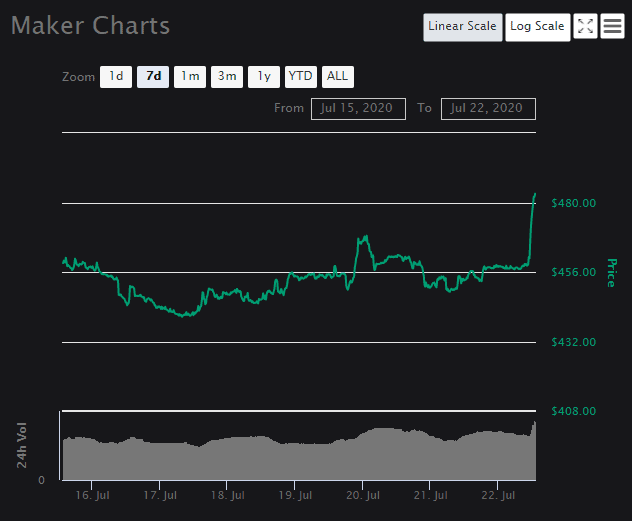Switch to Log Scale
The image size is (632, 521).
(537, 27)
